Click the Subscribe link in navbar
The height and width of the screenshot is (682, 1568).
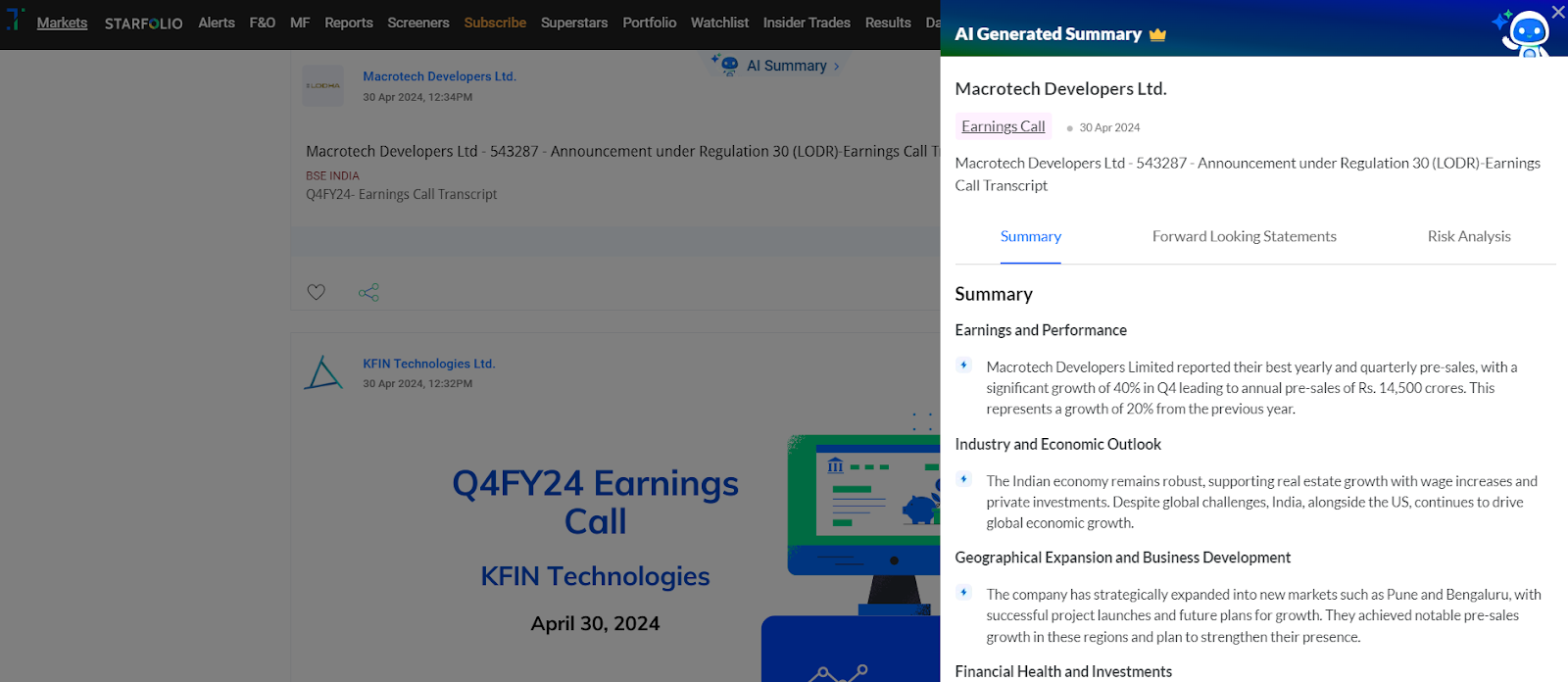pyautogui.click(x=495, y=23)
